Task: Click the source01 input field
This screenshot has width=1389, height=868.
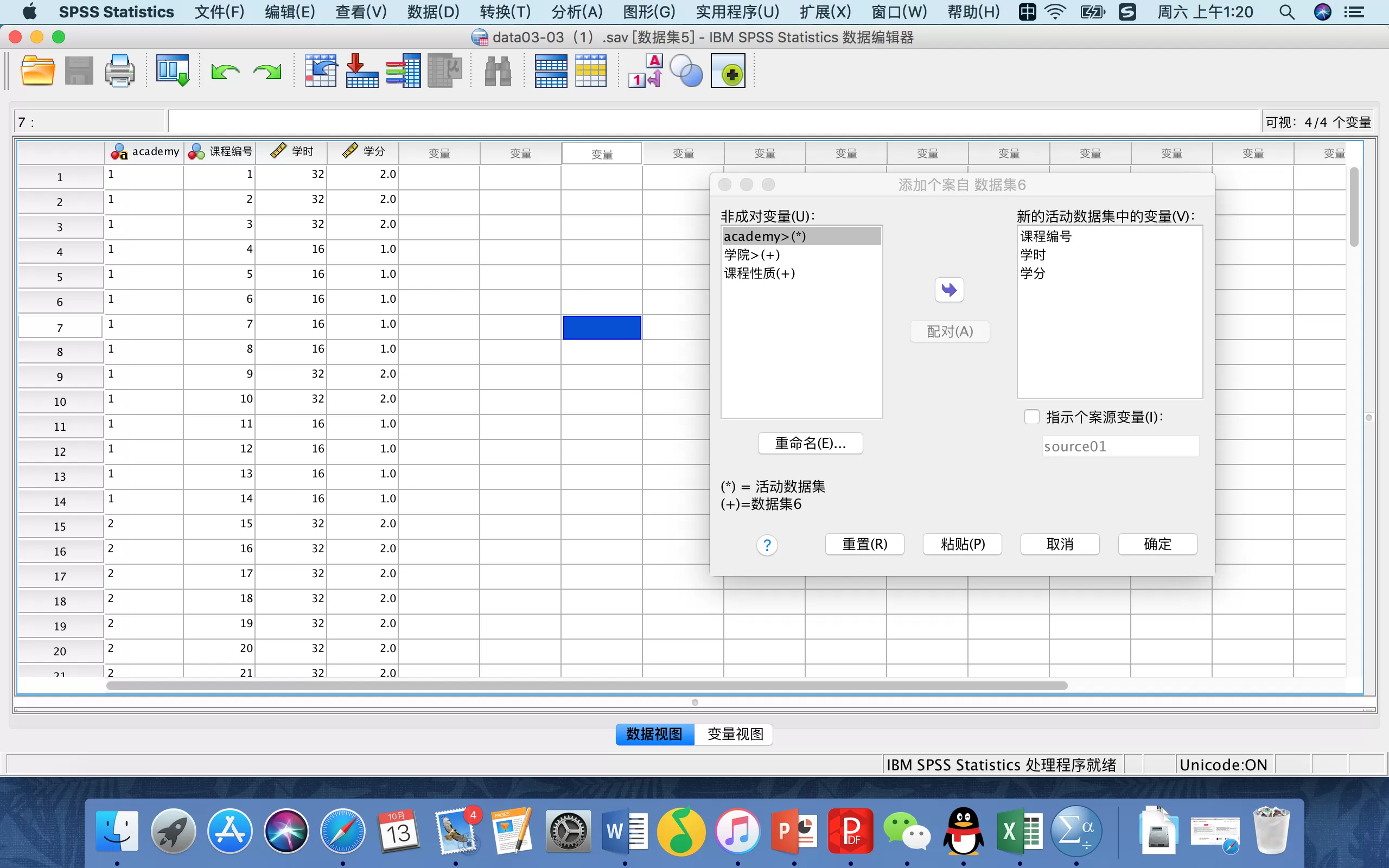Action: [1119, 445]
